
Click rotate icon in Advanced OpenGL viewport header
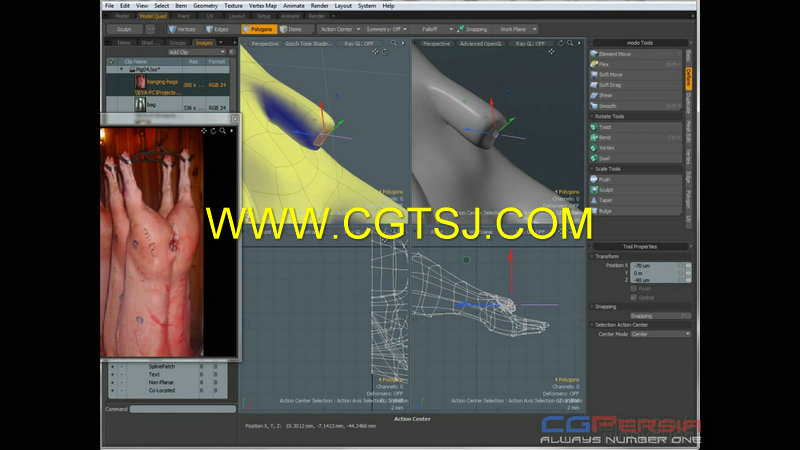[x=561, y=43]
